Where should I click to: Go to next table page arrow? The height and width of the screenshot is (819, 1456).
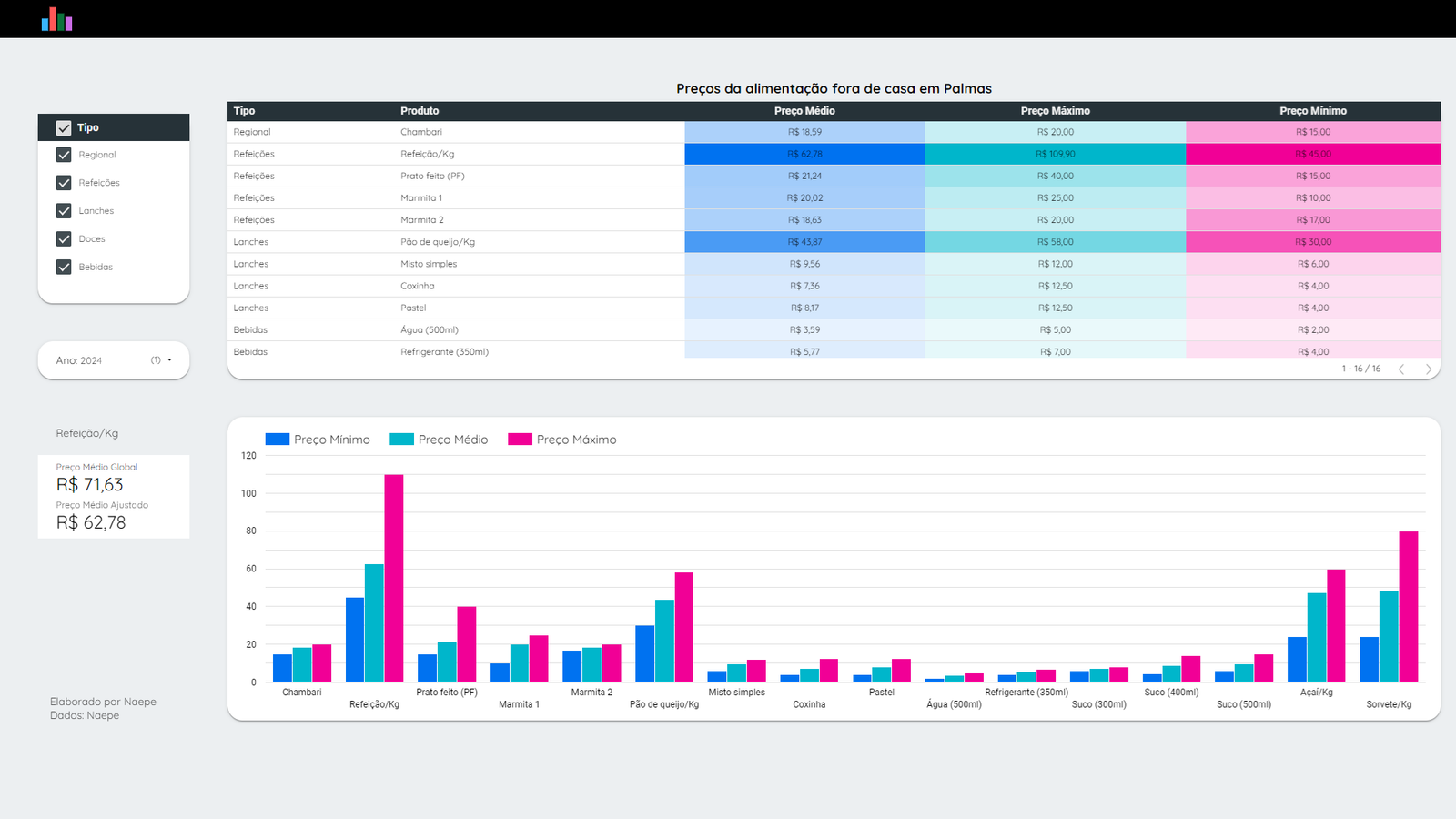[x=1429, y=369]
